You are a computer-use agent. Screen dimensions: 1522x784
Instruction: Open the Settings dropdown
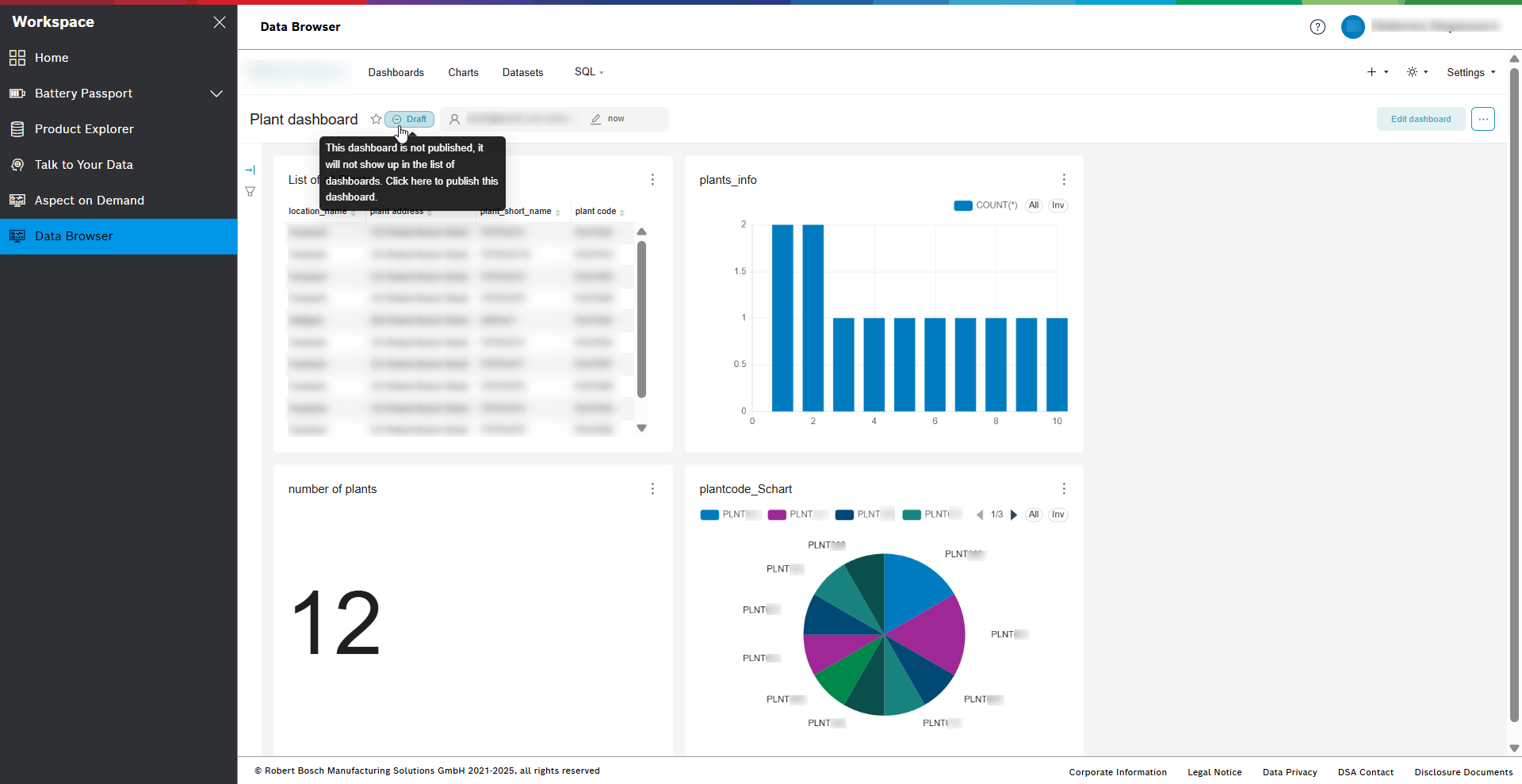(1470, 72)
